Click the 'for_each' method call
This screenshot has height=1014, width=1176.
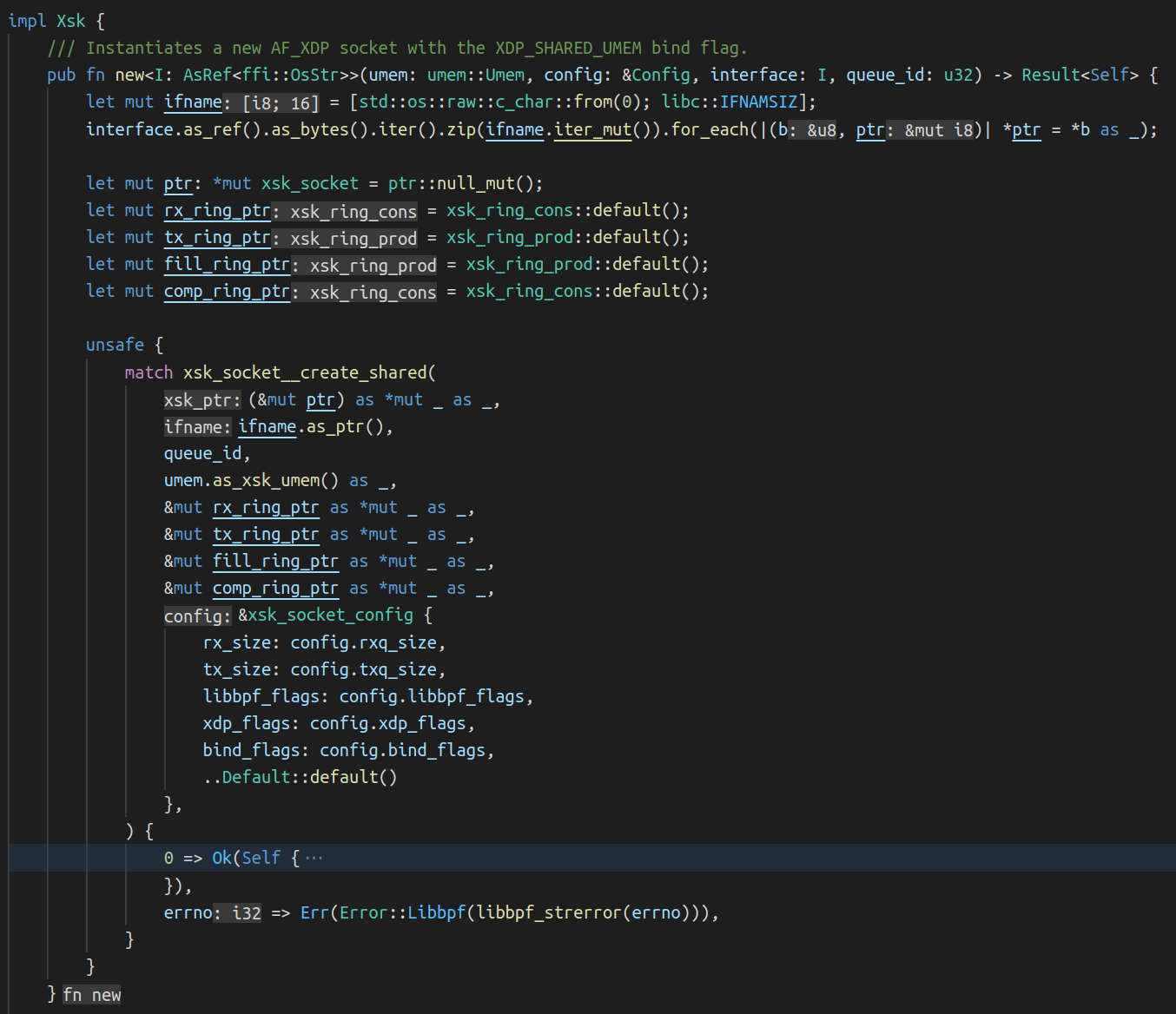click(x=710, y=129)
